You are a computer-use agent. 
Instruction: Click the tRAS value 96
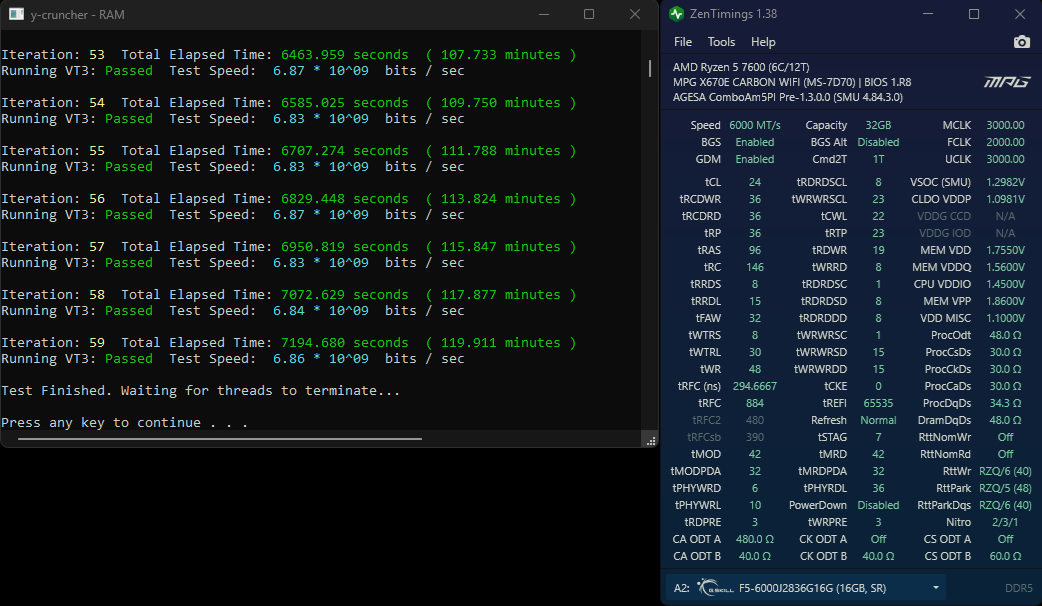point(755,250)
